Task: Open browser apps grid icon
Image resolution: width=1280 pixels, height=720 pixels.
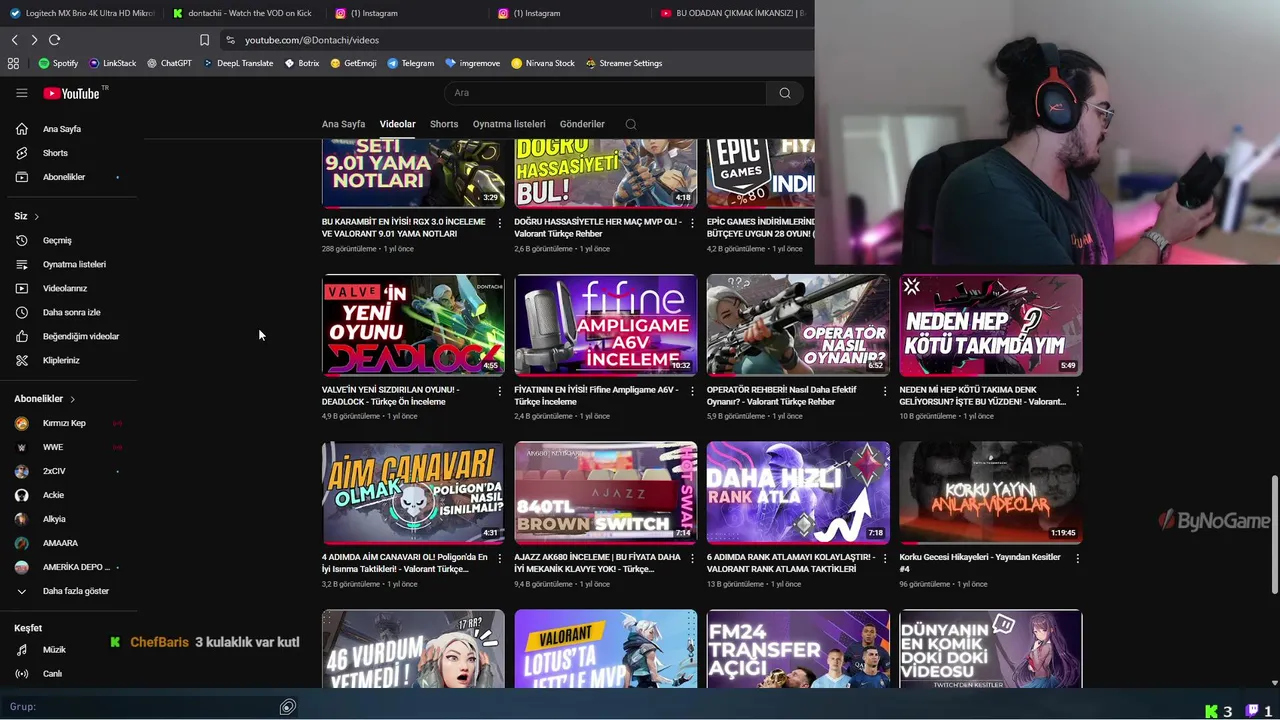Action: 13,63
